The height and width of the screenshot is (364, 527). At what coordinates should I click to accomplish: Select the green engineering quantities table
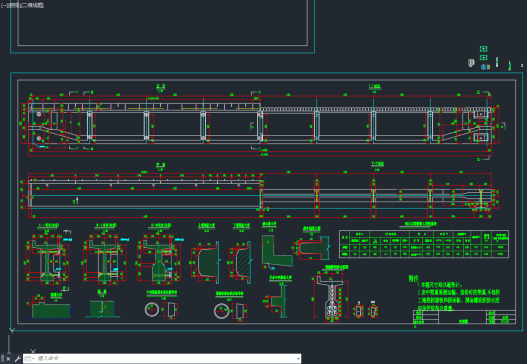pyautogui.click(x=424, y=244)
